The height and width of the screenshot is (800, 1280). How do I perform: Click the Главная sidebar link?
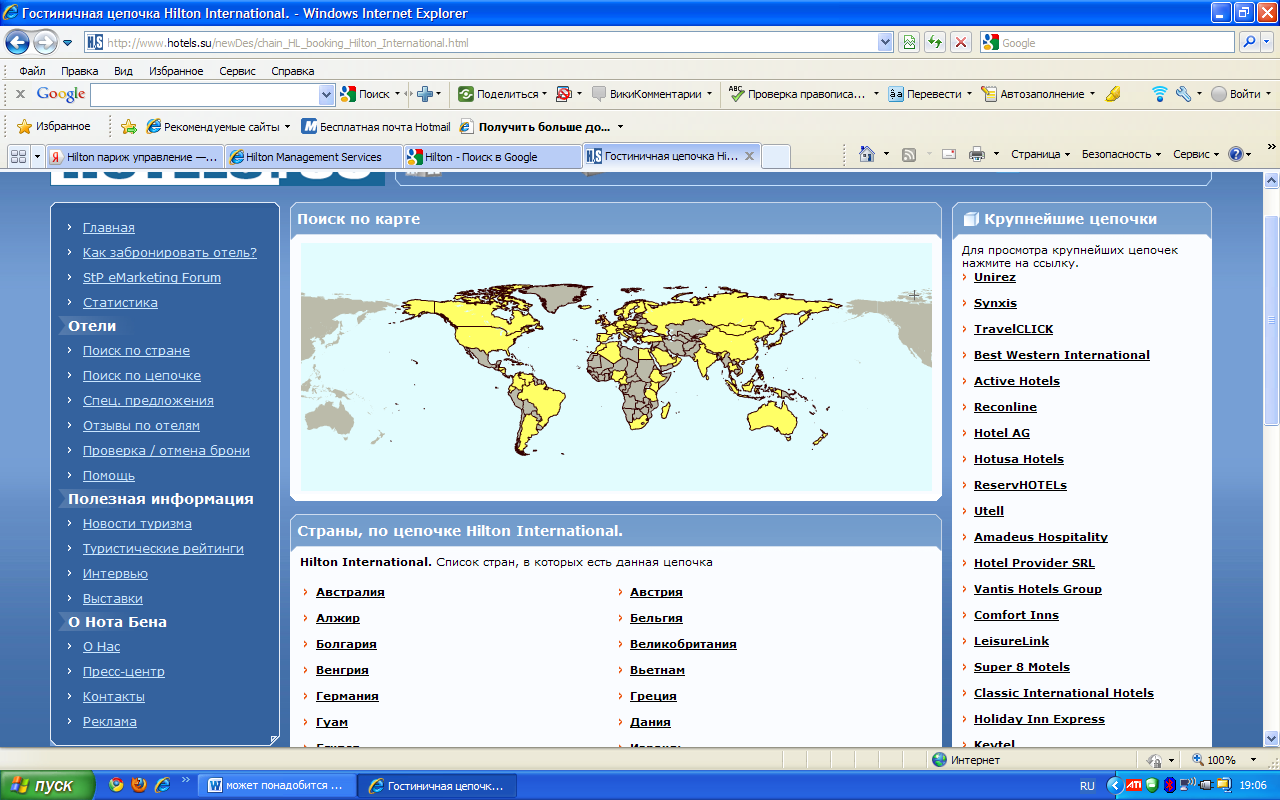click(108, 227)
